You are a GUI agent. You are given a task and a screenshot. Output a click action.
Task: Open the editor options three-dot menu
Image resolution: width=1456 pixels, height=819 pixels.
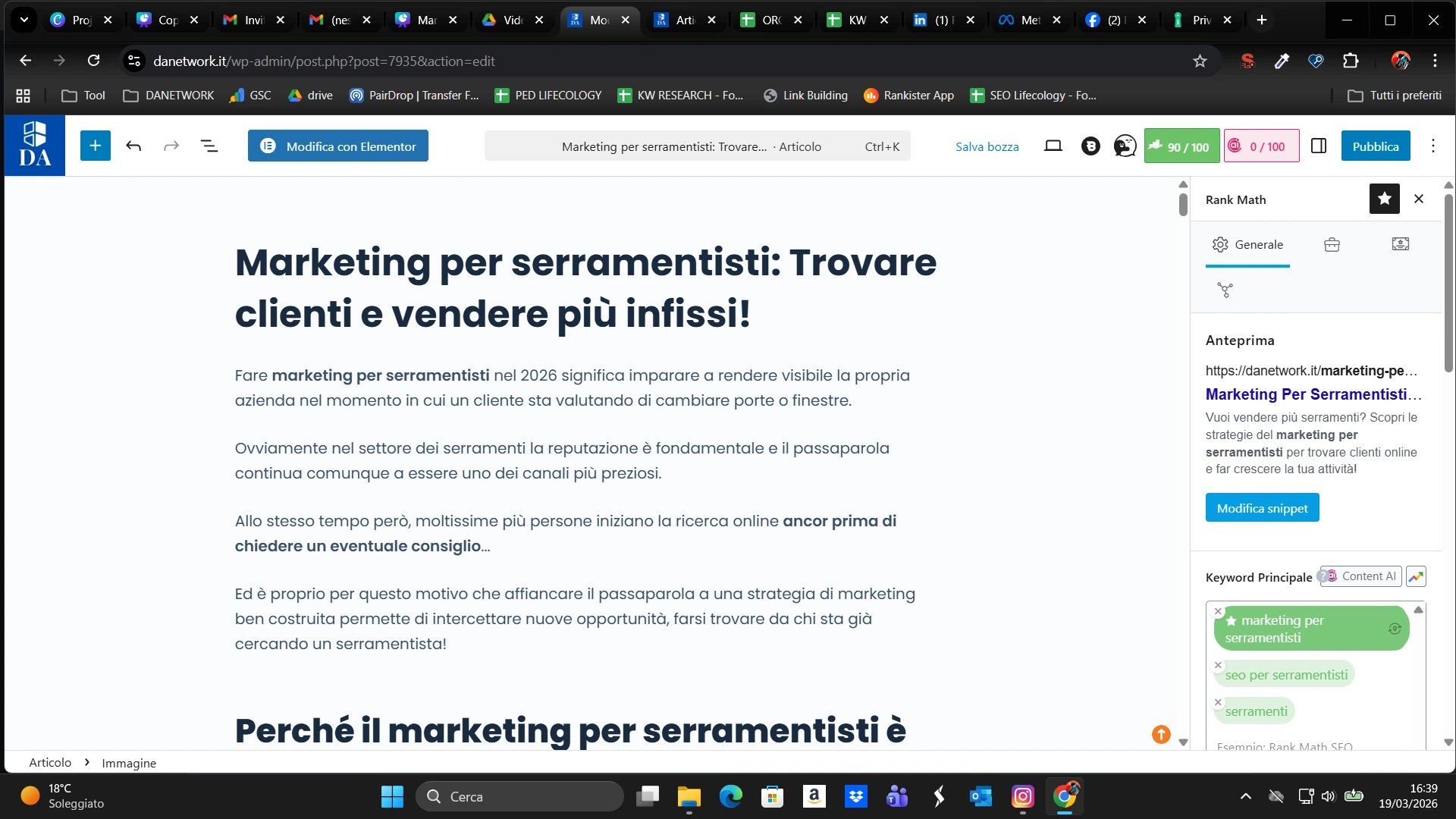[x=1433, y=146]
